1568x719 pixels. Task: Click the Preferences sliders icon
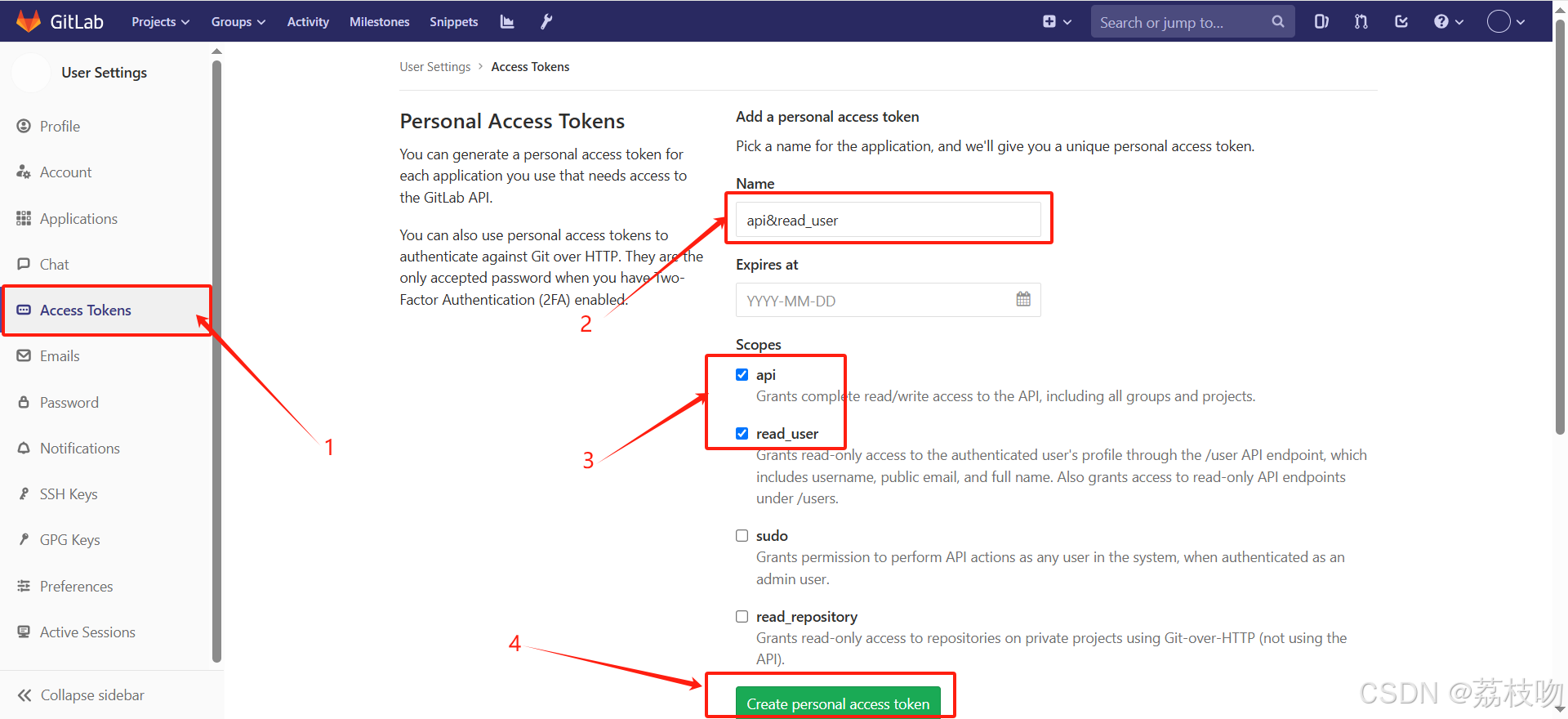(24, 586)
